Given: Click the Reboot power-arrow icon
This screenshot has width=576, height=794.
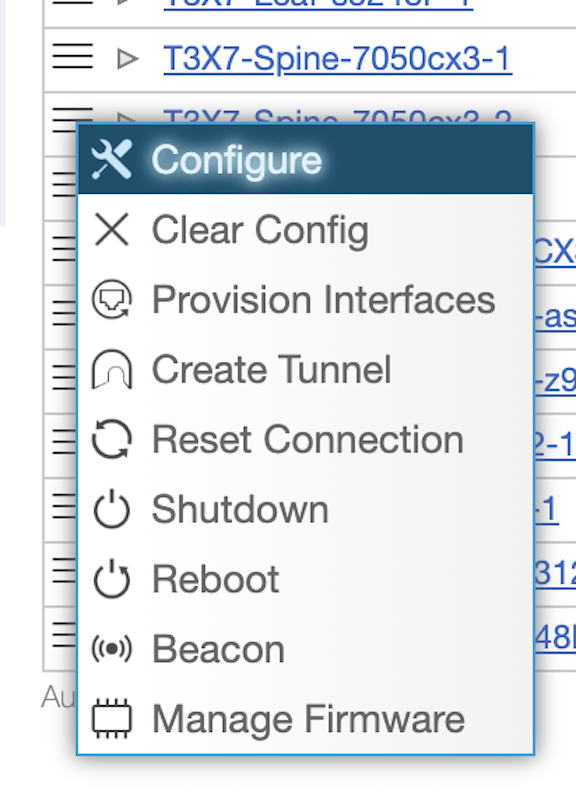Looking at the screenshot, I should 111,579.
